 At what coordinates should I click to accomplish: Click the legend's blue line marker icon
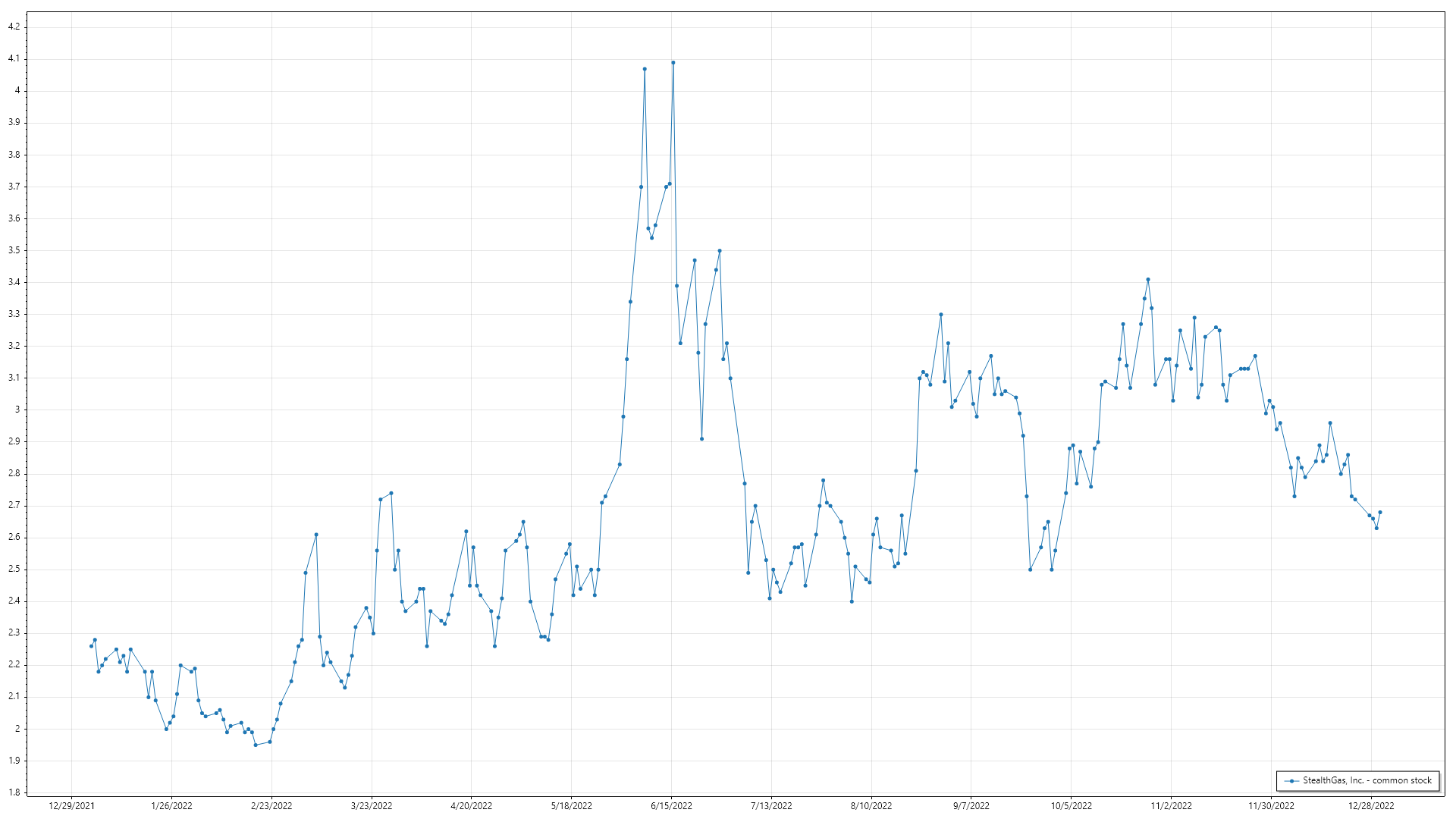(1291, 780)
